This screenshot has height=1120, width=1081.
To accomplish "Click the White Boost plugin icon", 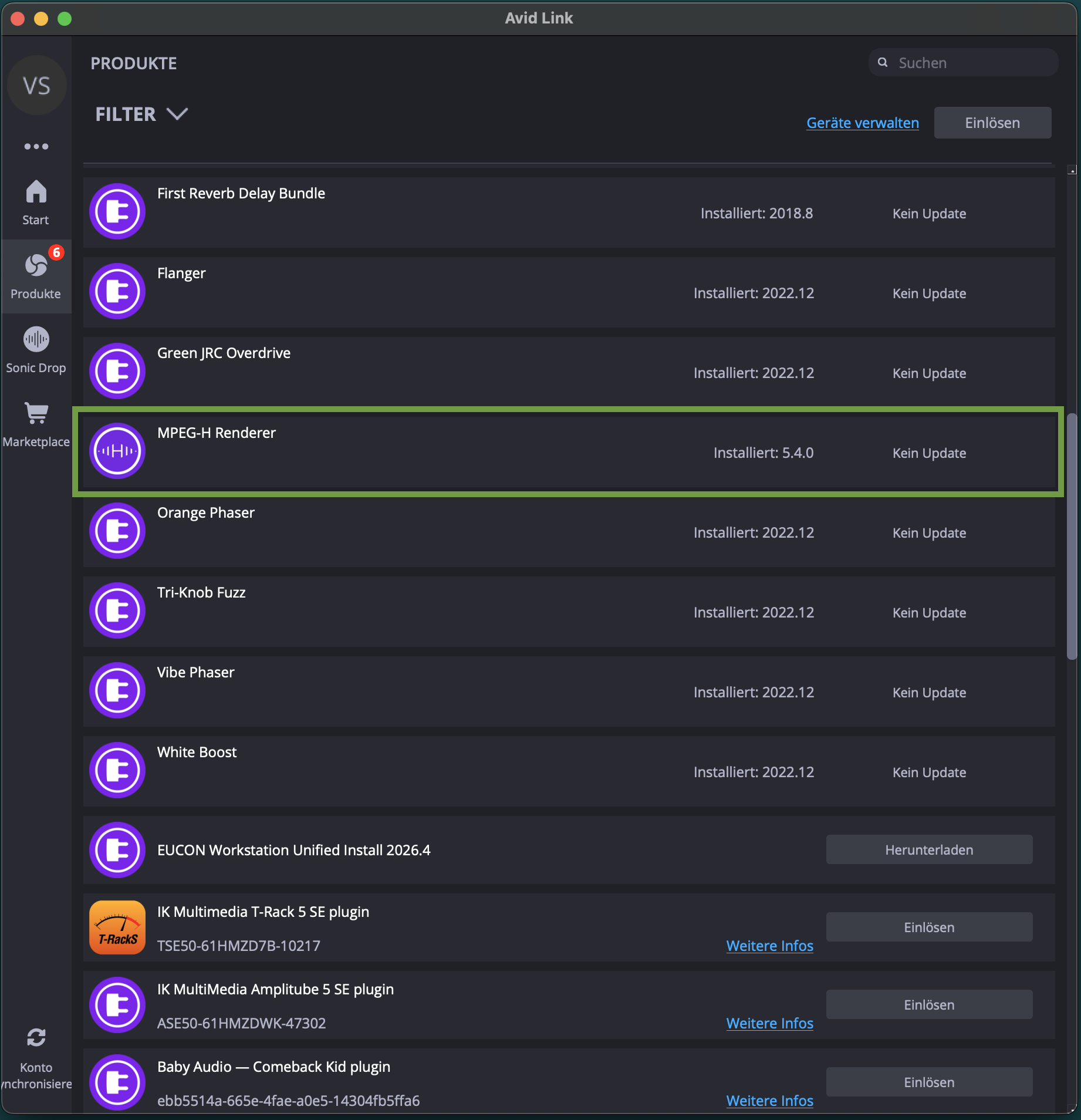I will (x=117, y=770).
